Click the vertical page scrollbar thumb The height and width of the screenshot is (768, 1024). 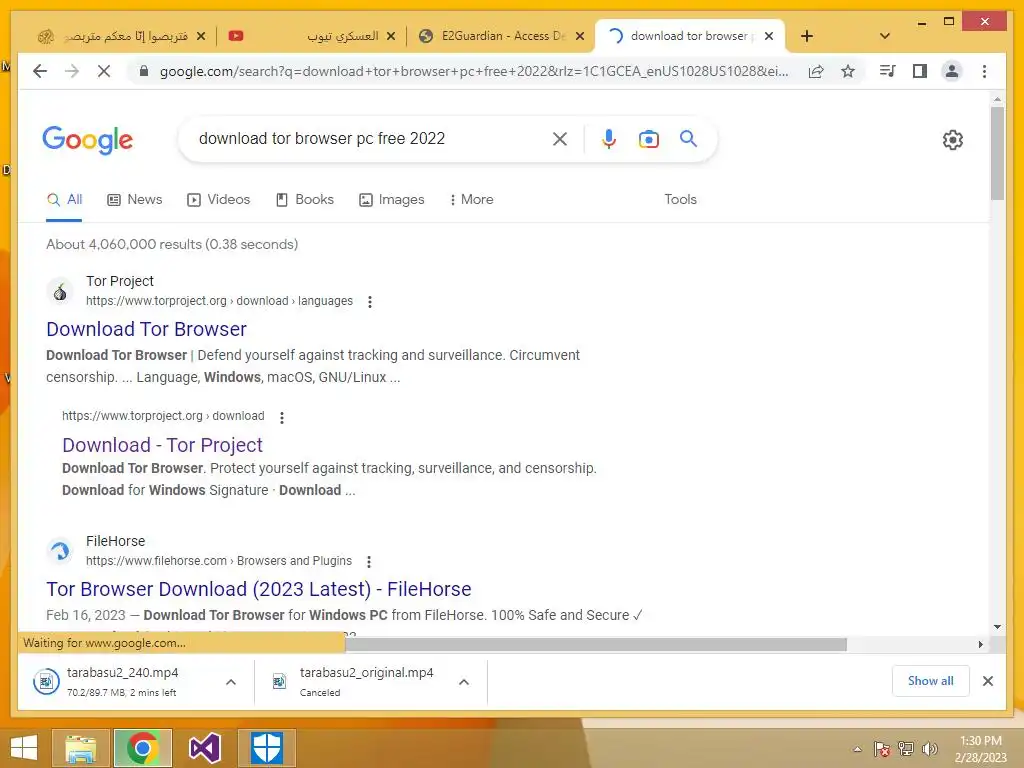click(997, 153)
